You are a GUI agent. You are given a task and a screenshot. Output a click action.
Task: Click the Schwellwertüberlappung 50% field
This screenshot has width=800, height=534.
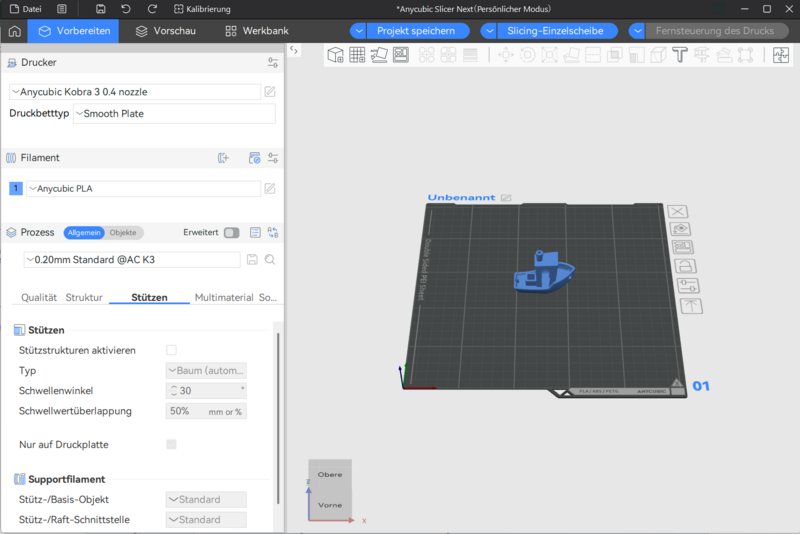[x=206, y=411]
